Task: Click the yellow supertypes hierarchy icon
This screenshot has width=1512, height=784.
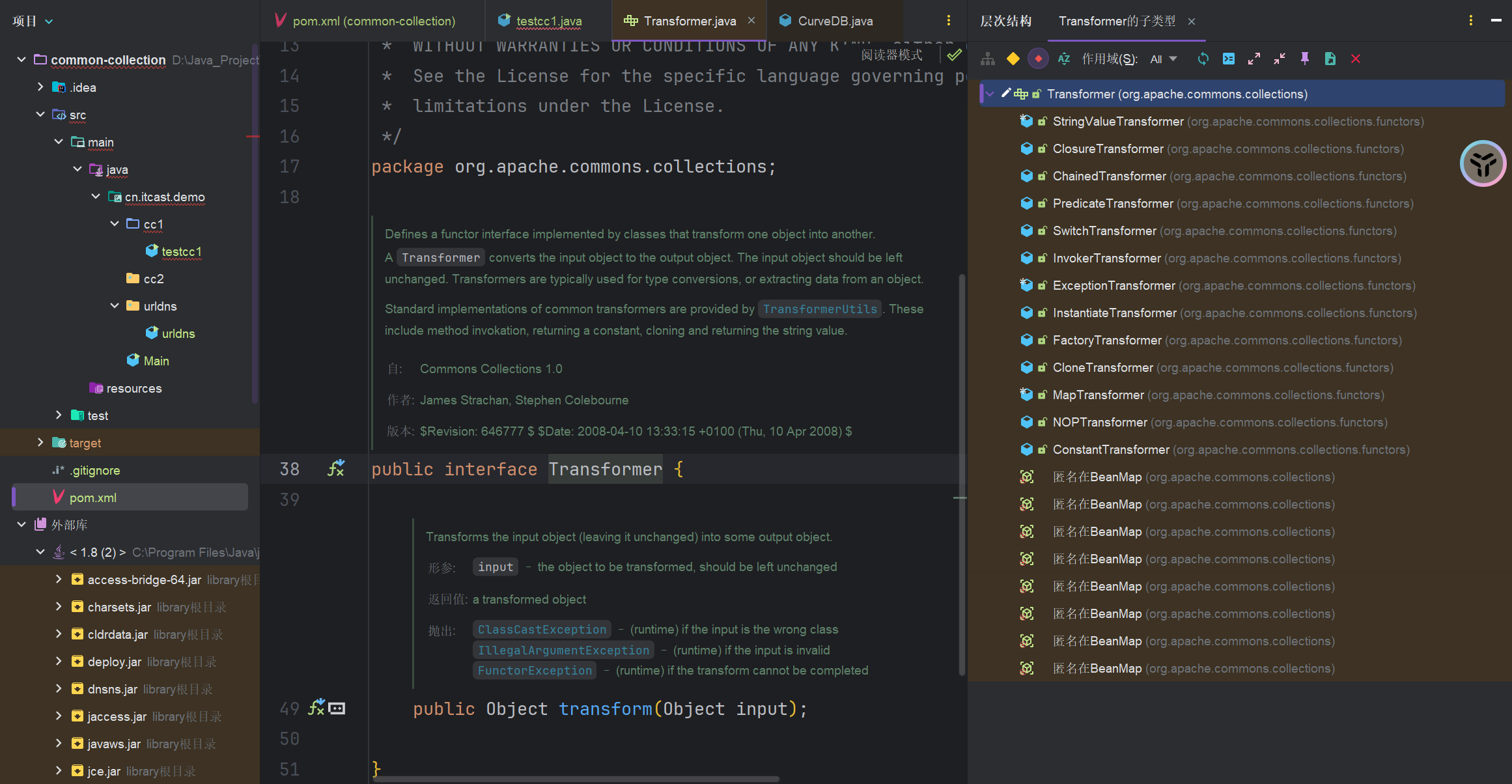Action: click(1013, 59)
